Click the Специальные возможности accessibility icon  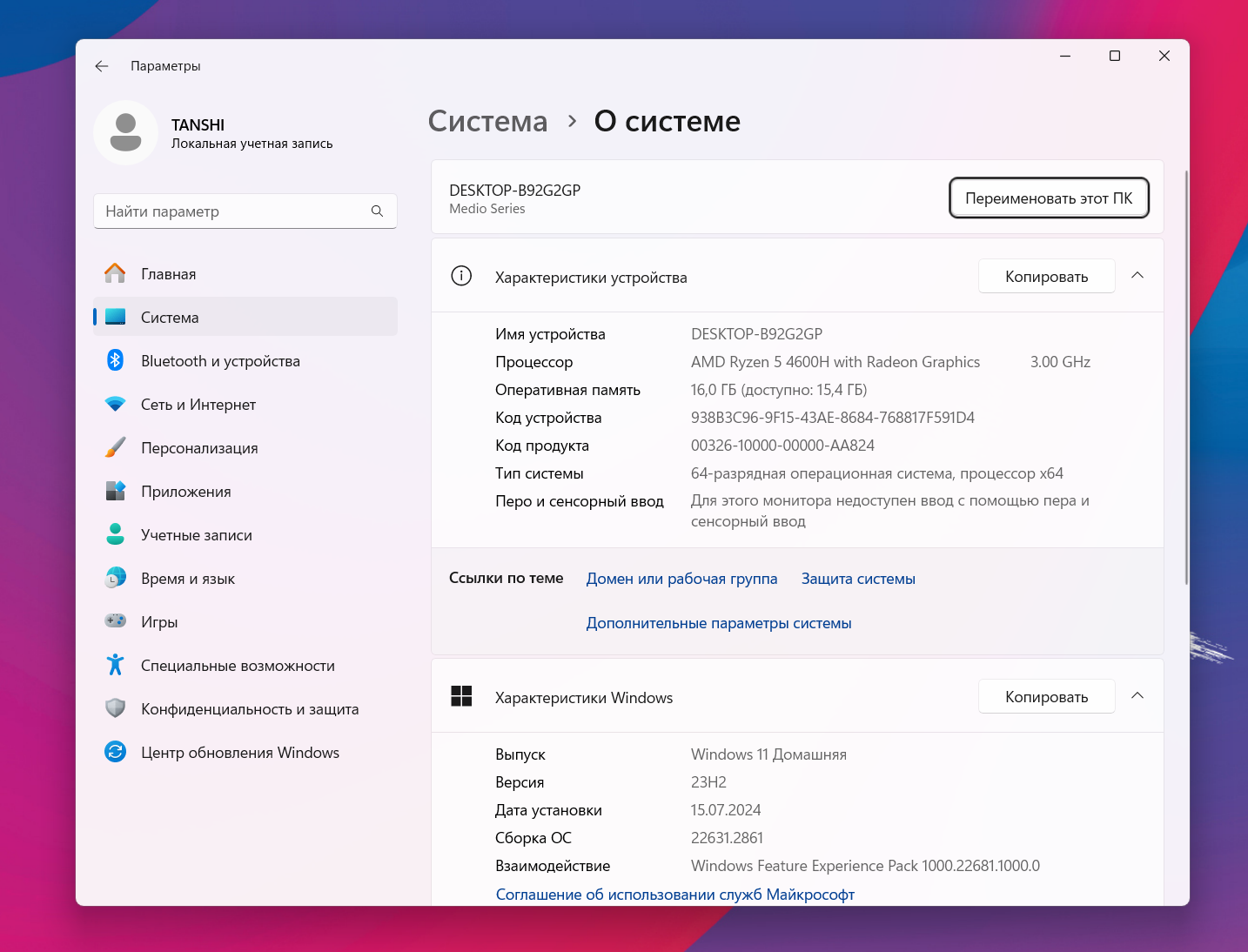pyautogui.click(x=115, y=665)
